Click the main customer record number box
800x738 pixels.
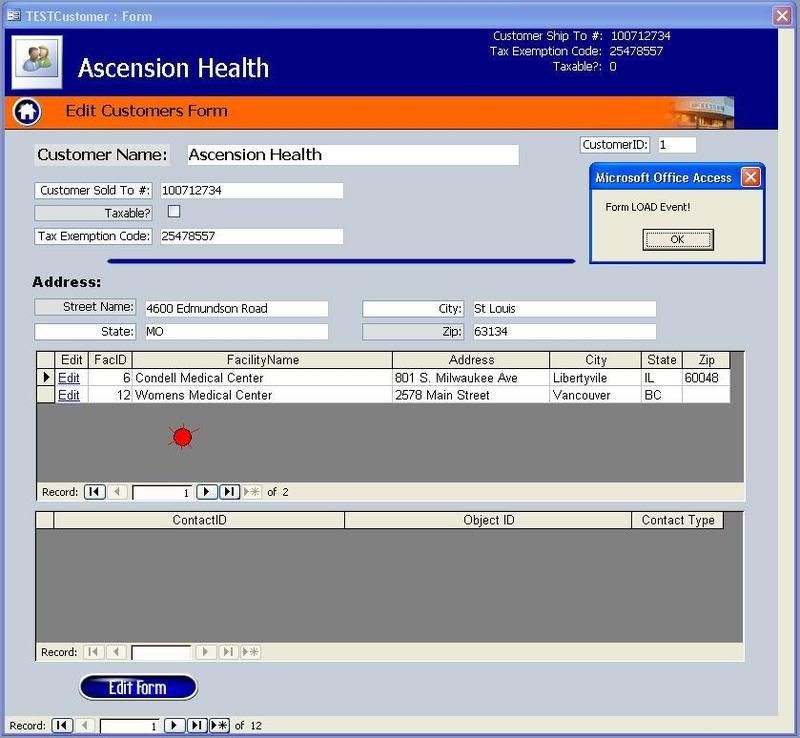130,726
